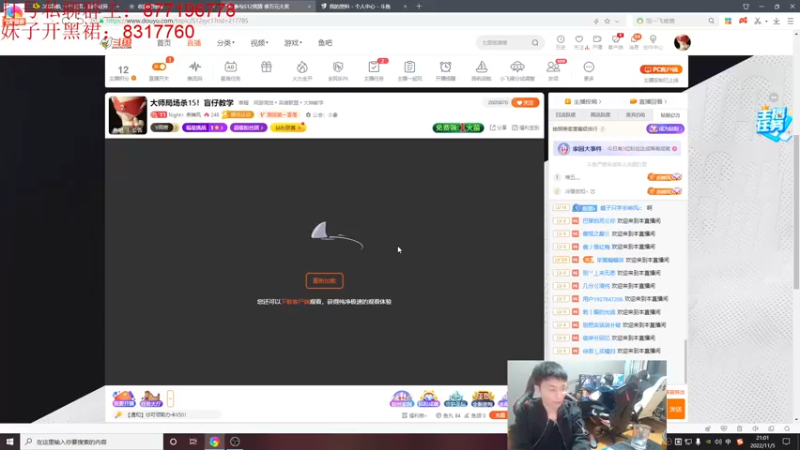Open Task View on the taskbar
This screenshot has height=450, width=800.
pyautogui.click(x=193, y=441)
